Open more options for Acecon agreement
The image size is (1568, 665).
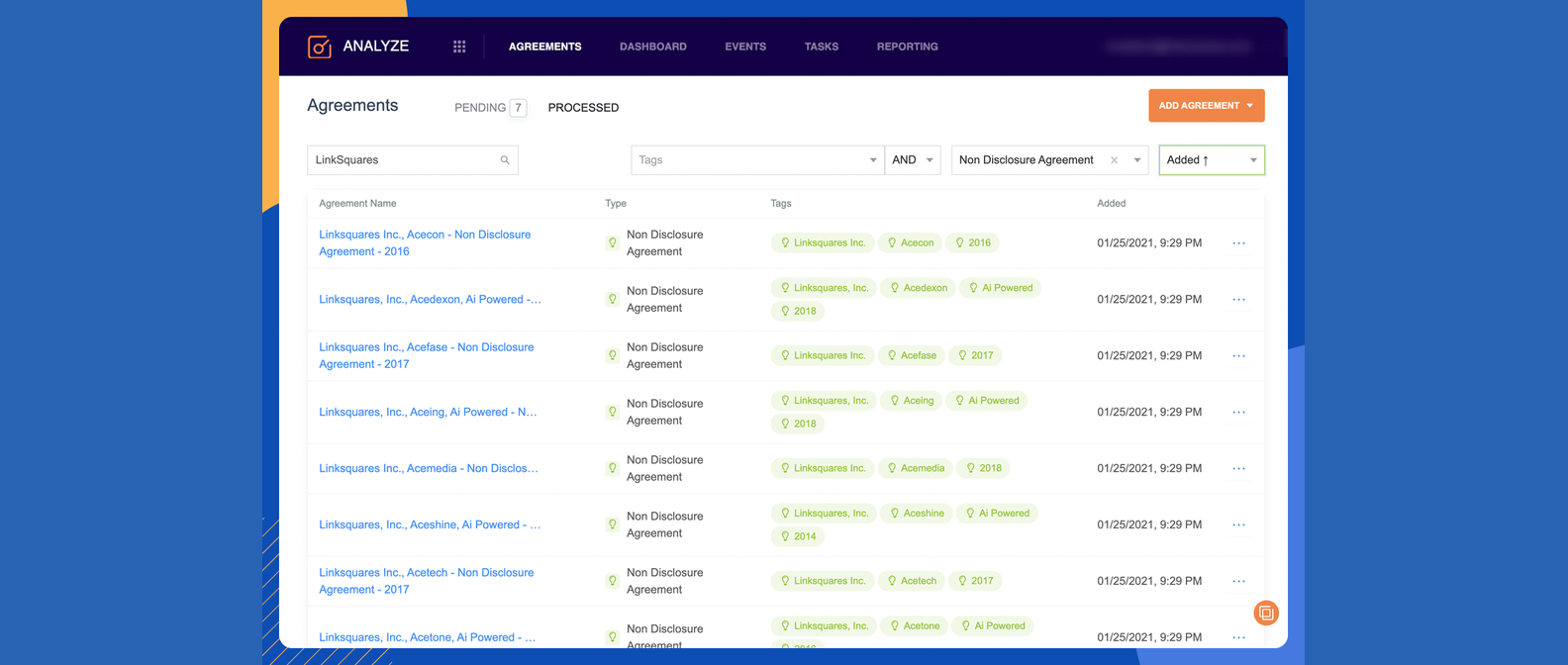point(1238,243)
